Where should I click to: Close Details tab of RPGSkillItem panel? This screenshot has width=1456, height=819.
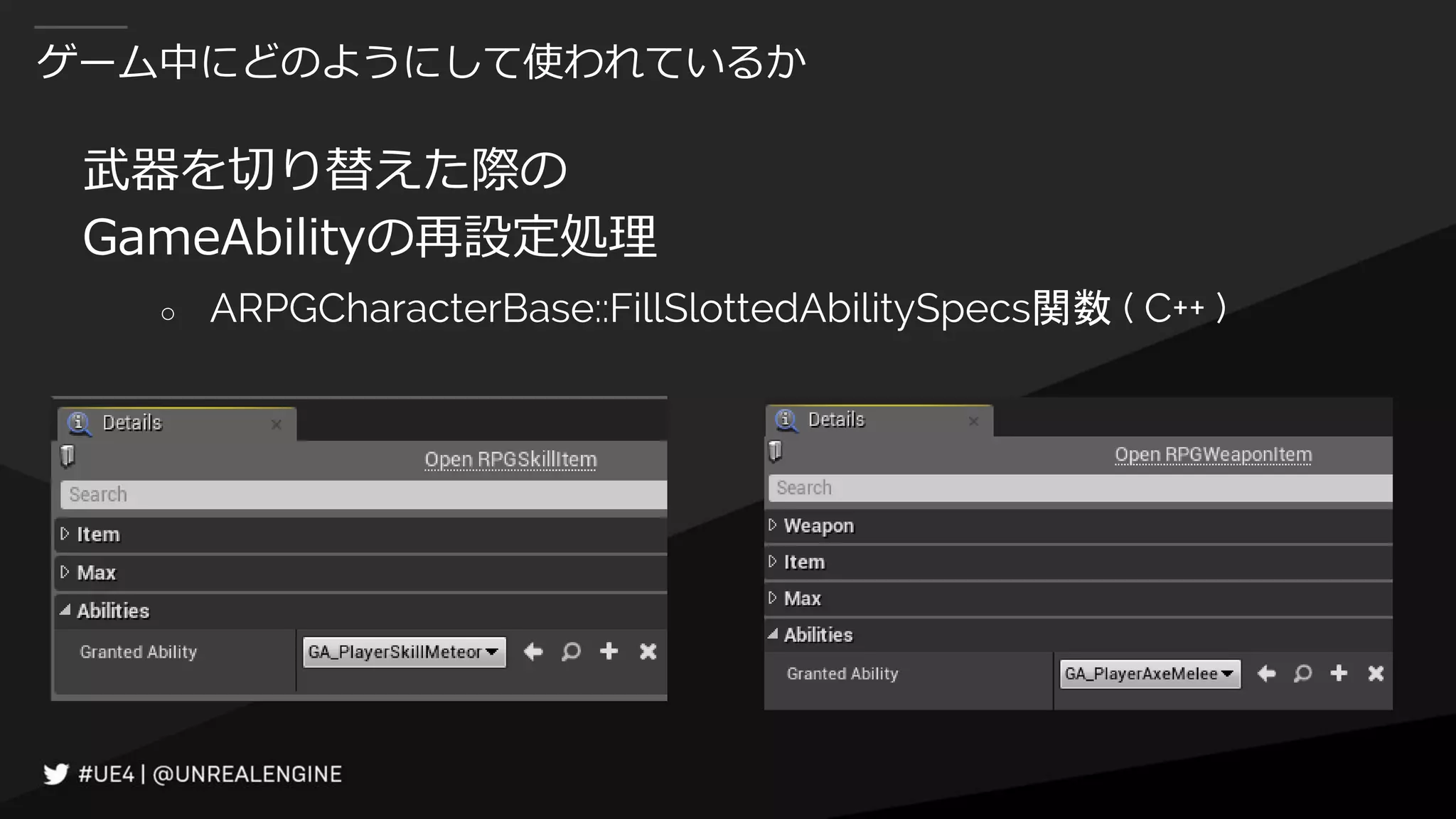click(277, 424)
